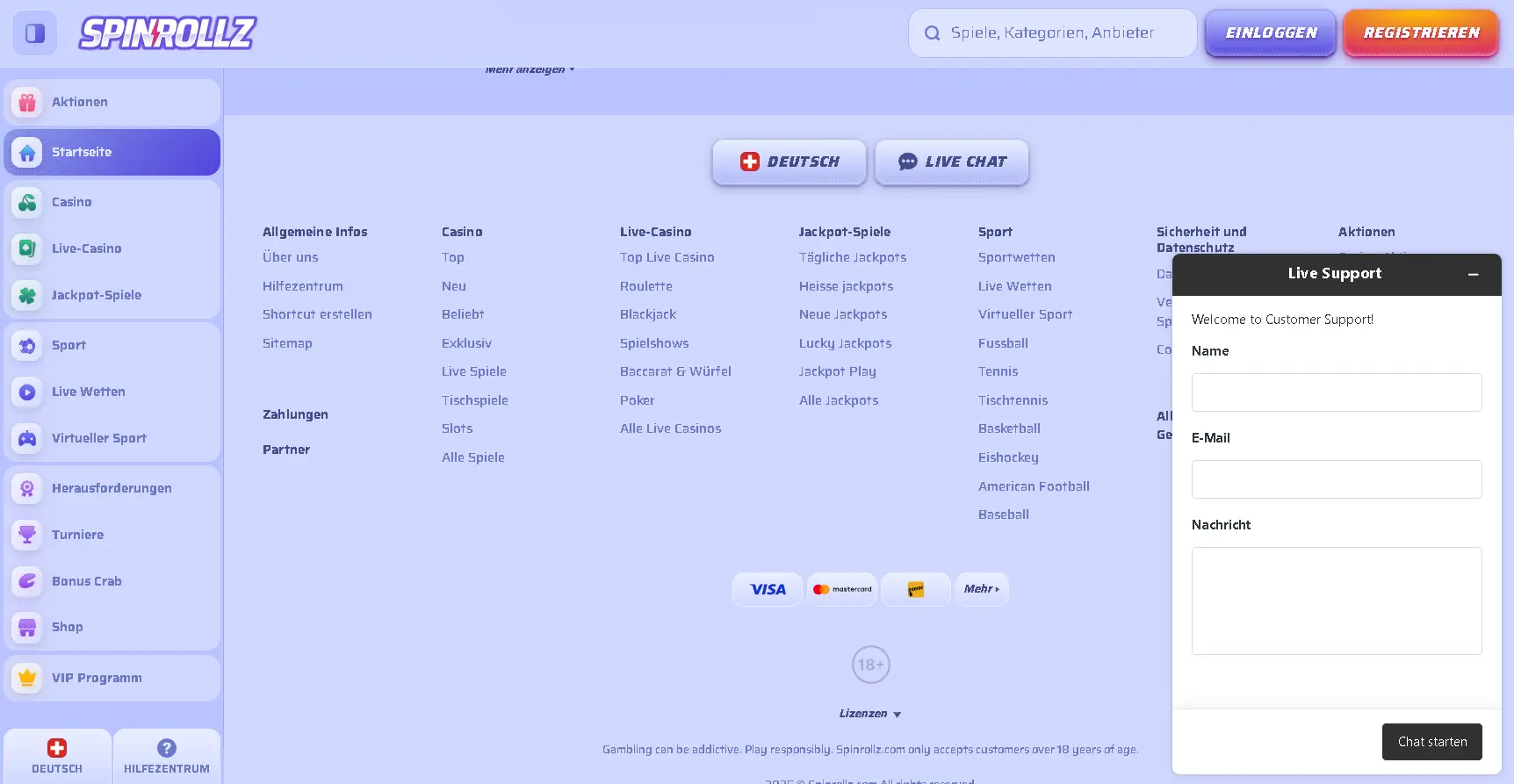Select the Jackpot-Spiele clover icon
This screenshot has width=1514, height=784.
click(27, 296)
